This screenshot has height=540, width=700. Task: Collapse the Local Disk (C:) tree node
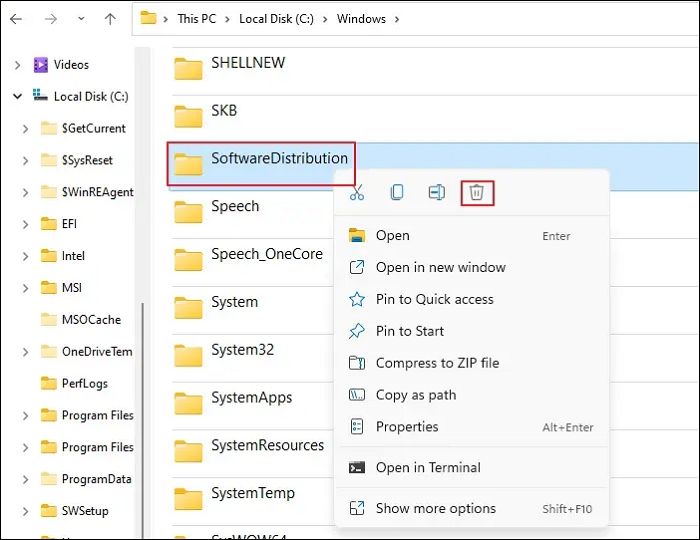pos(17,97)
